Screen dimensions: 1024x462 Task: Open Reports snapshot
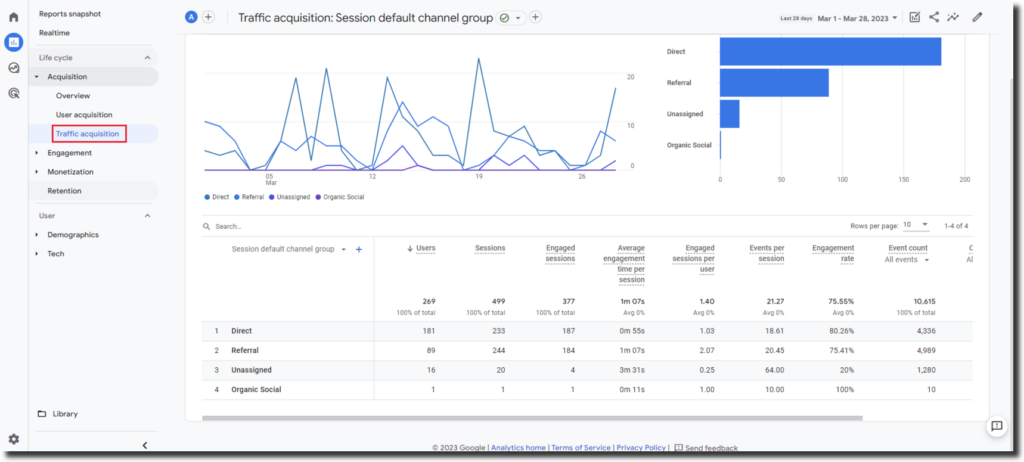tap(70, 14)
